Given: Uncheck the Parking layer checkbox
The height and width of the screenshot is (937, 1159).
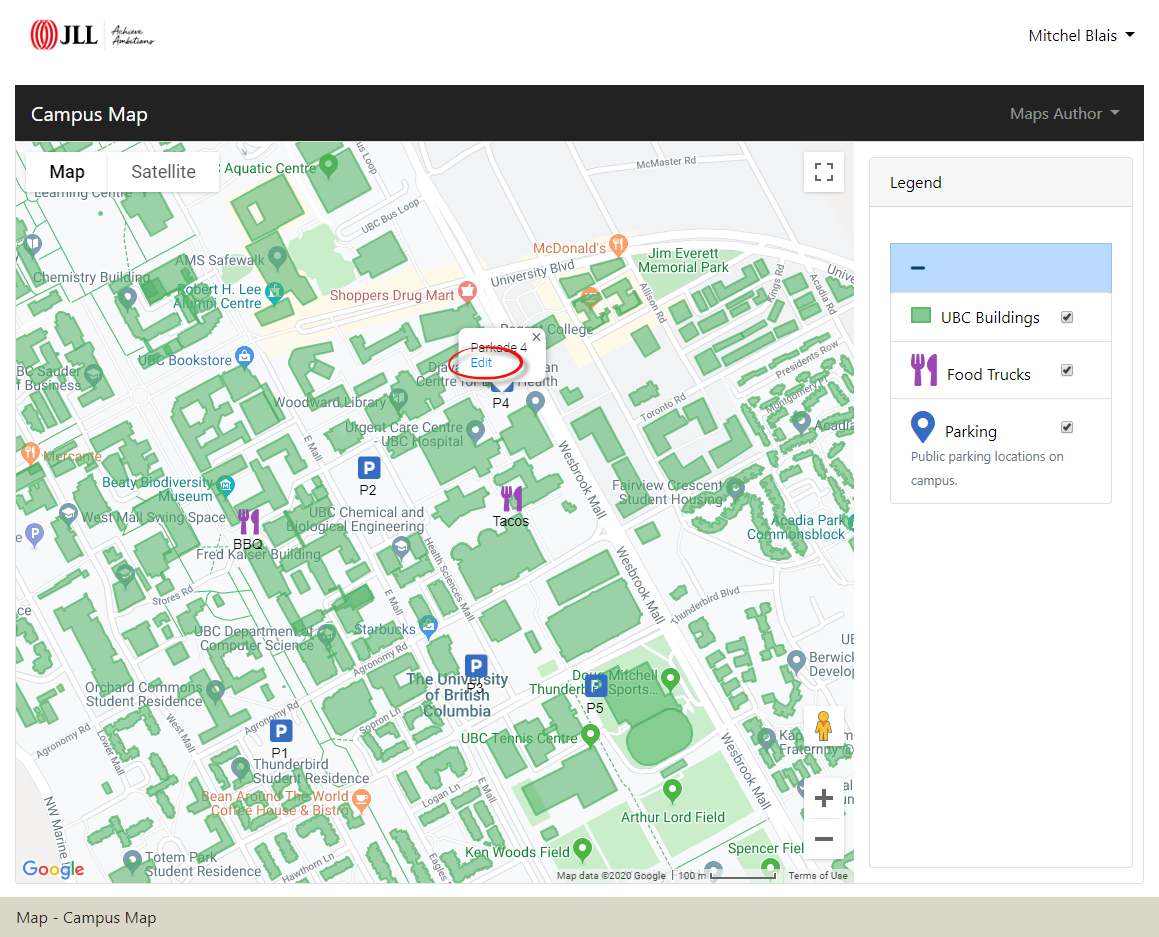Looking at the screenshot, I should (1067, 427).
